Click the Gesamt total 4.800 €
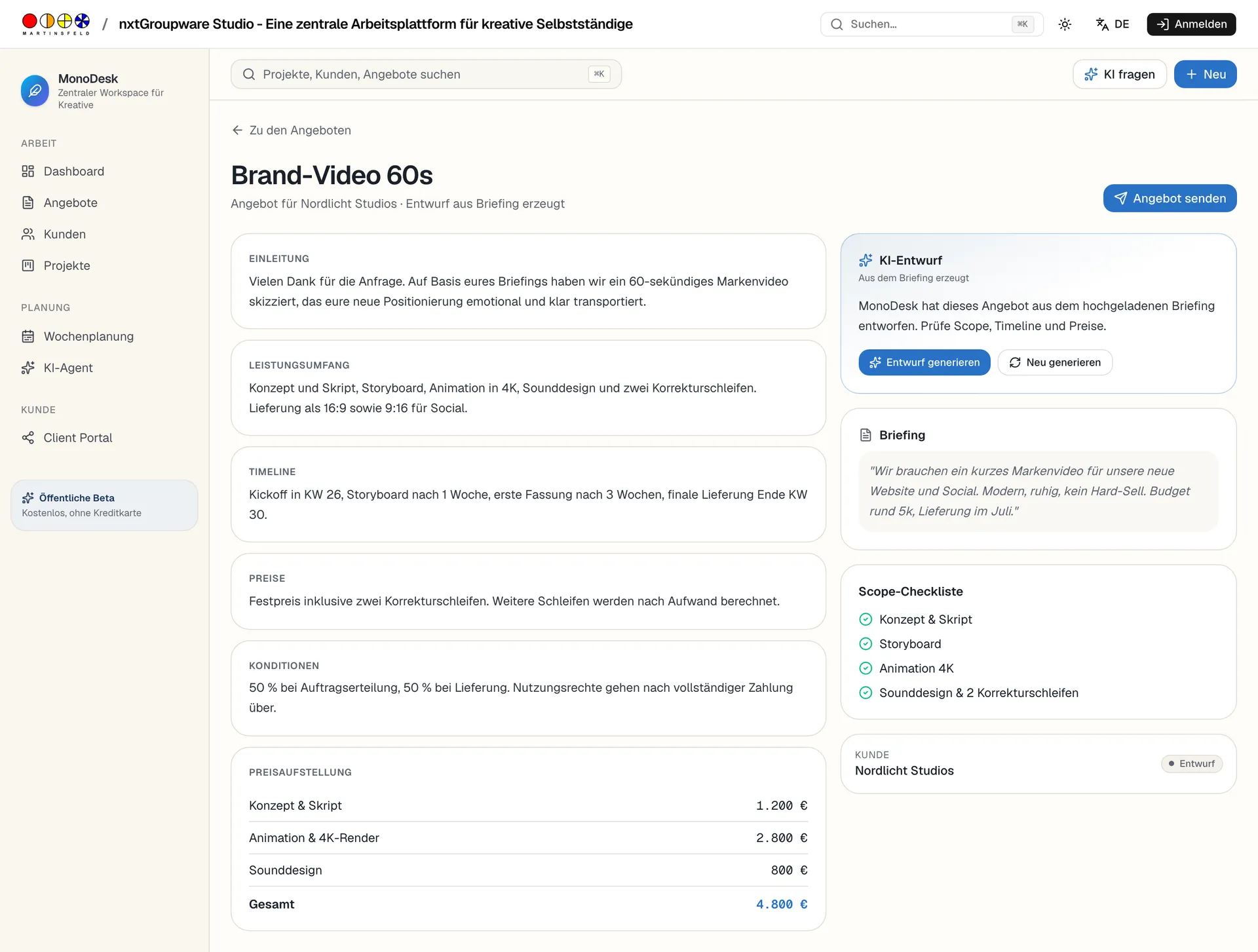 tap(782, 904)
